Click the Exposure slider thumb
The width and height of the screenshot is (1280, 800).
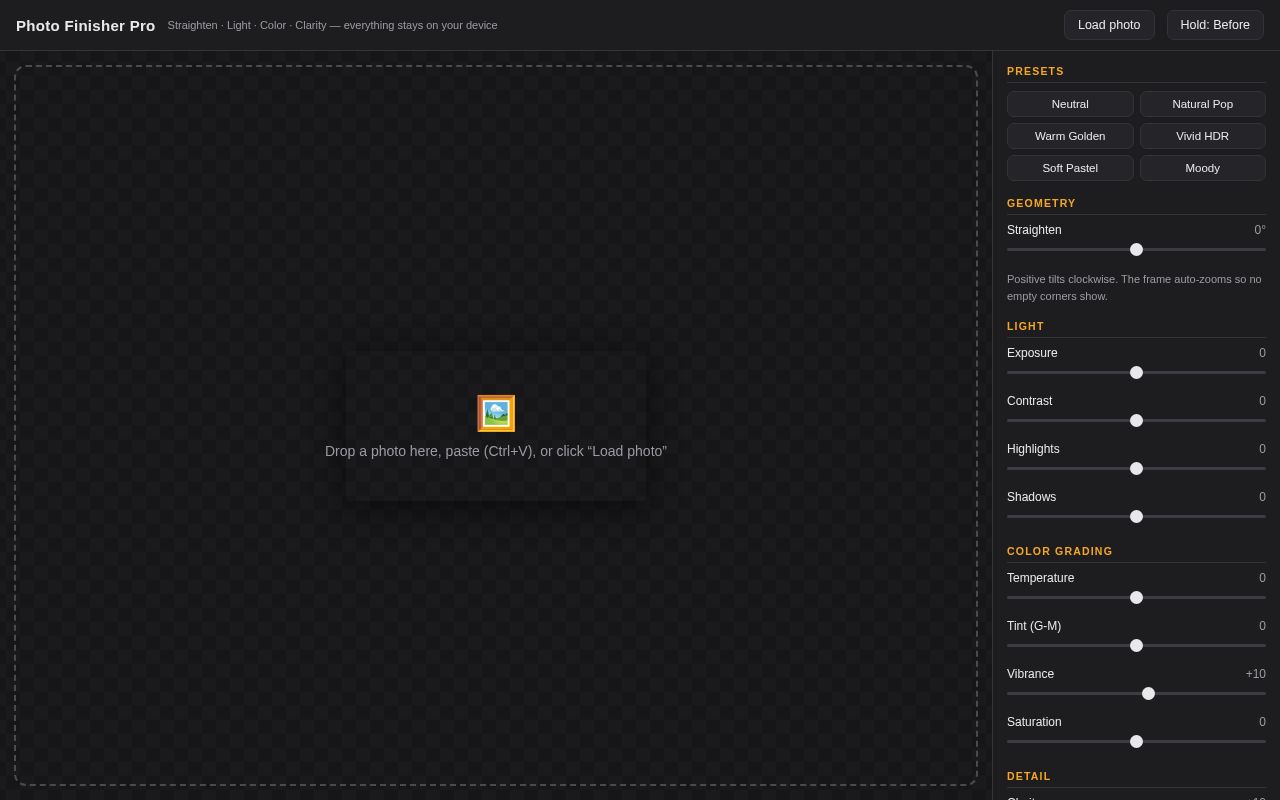pyautogui.click(x=1136, y=372)
